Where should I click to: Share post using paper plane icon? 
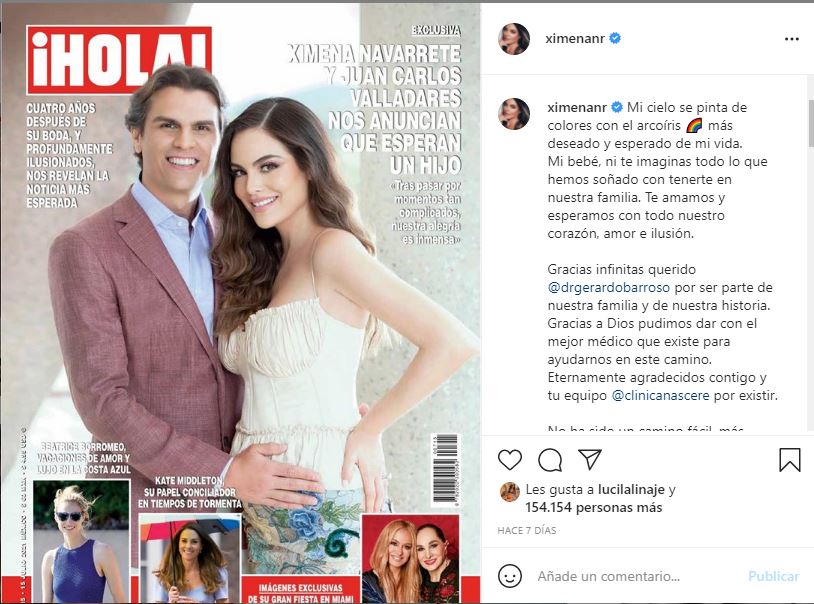point(590,459)
